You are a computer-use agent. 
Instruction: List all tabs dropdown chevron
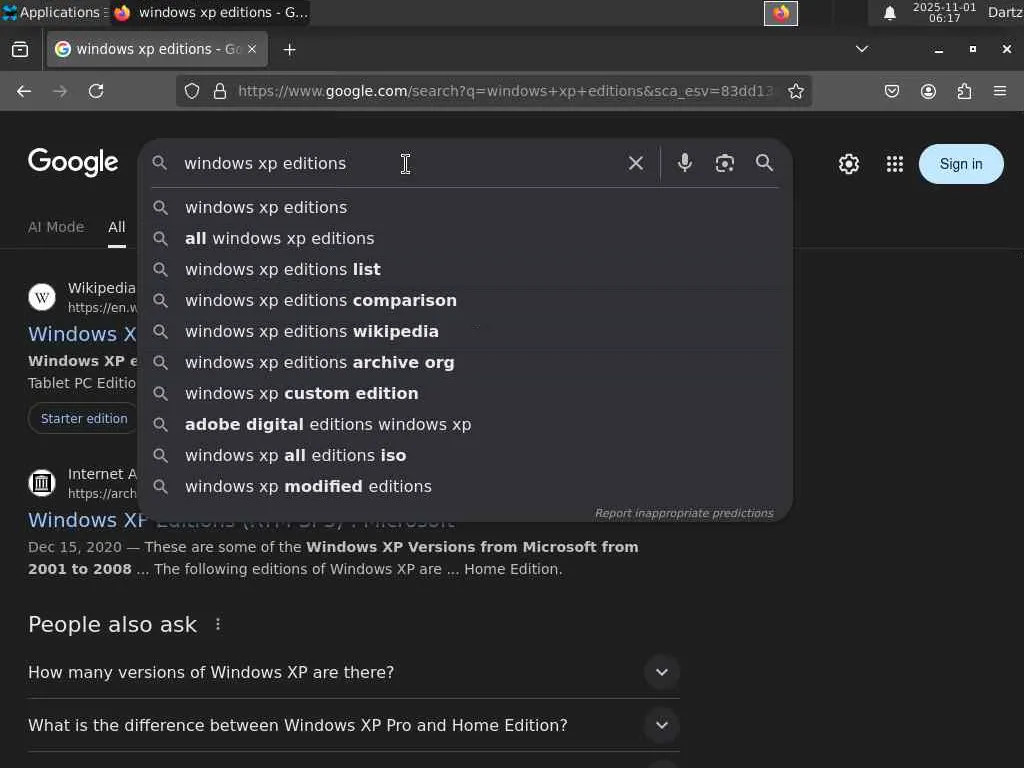click(862, 49)
